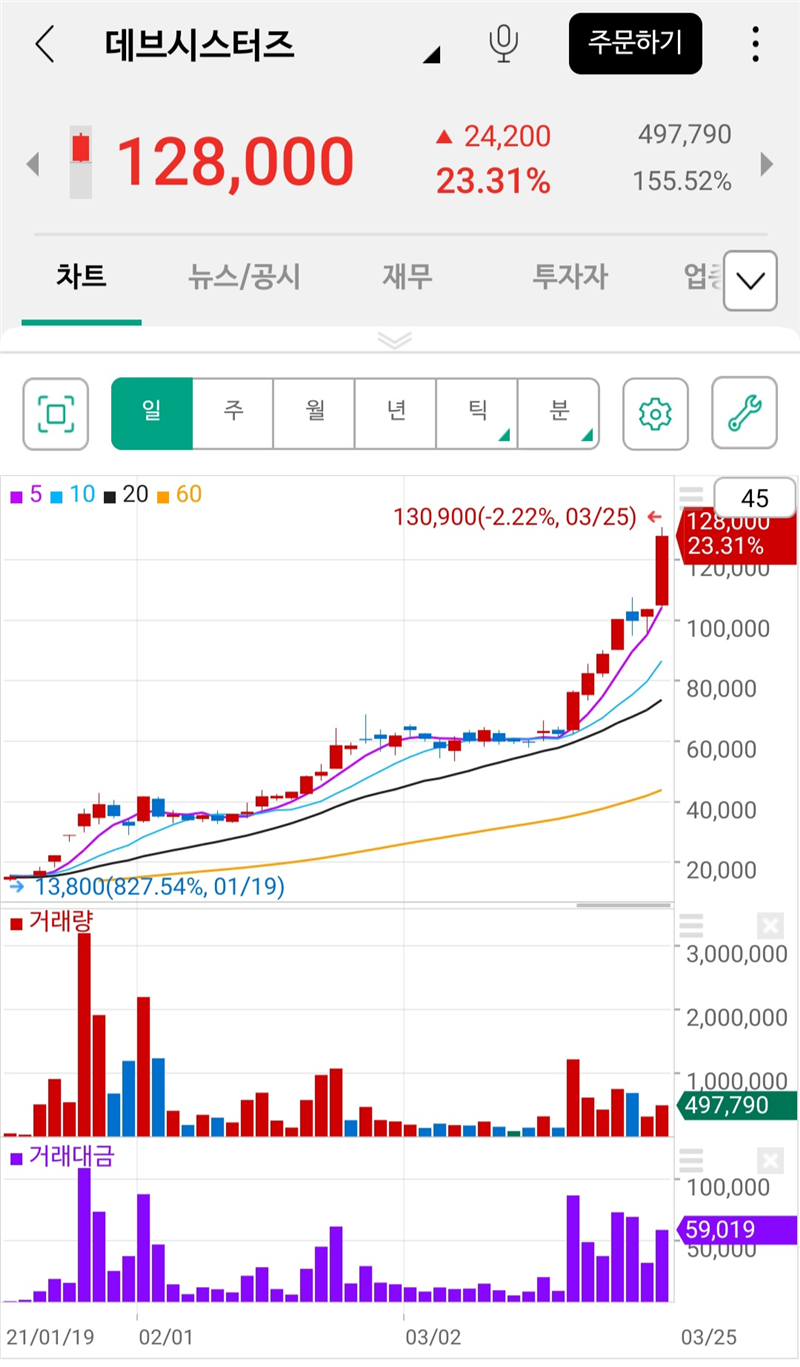Image resolution: width=800 pixels, height=1367 pixels.
Task: Expand the tab list with chevron button
Action: (750, 280)
